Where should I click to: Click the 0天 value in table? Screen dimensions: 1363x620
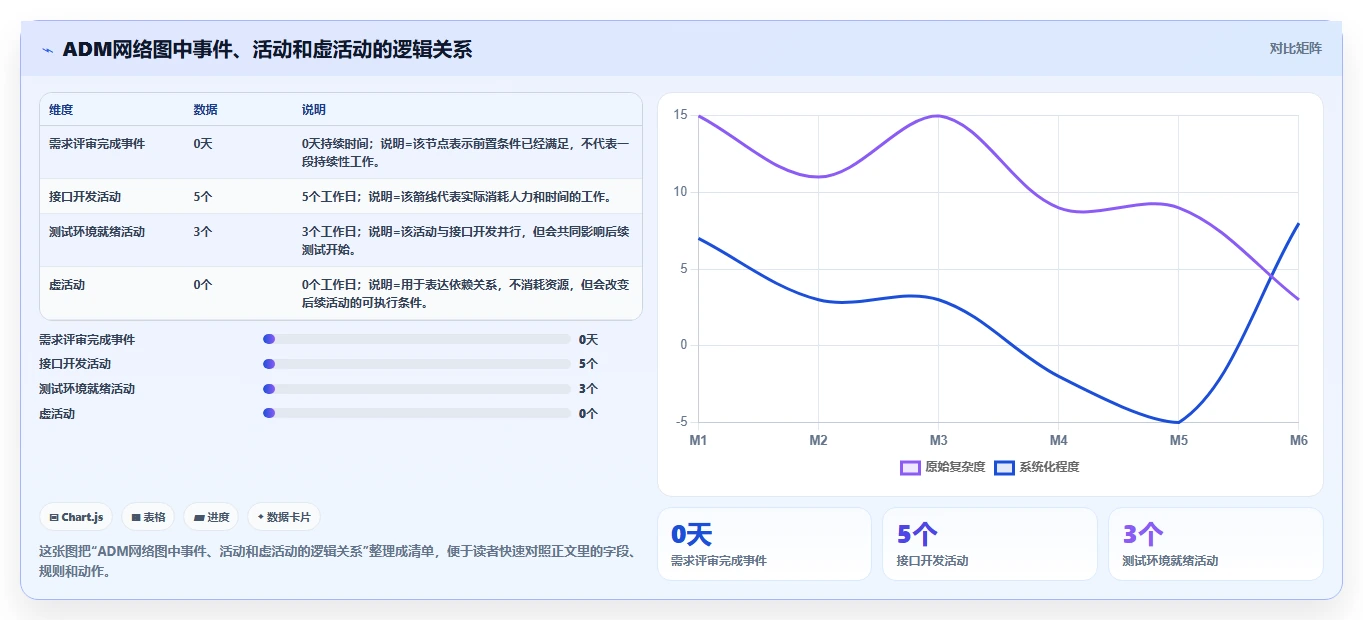click(203, 144)
